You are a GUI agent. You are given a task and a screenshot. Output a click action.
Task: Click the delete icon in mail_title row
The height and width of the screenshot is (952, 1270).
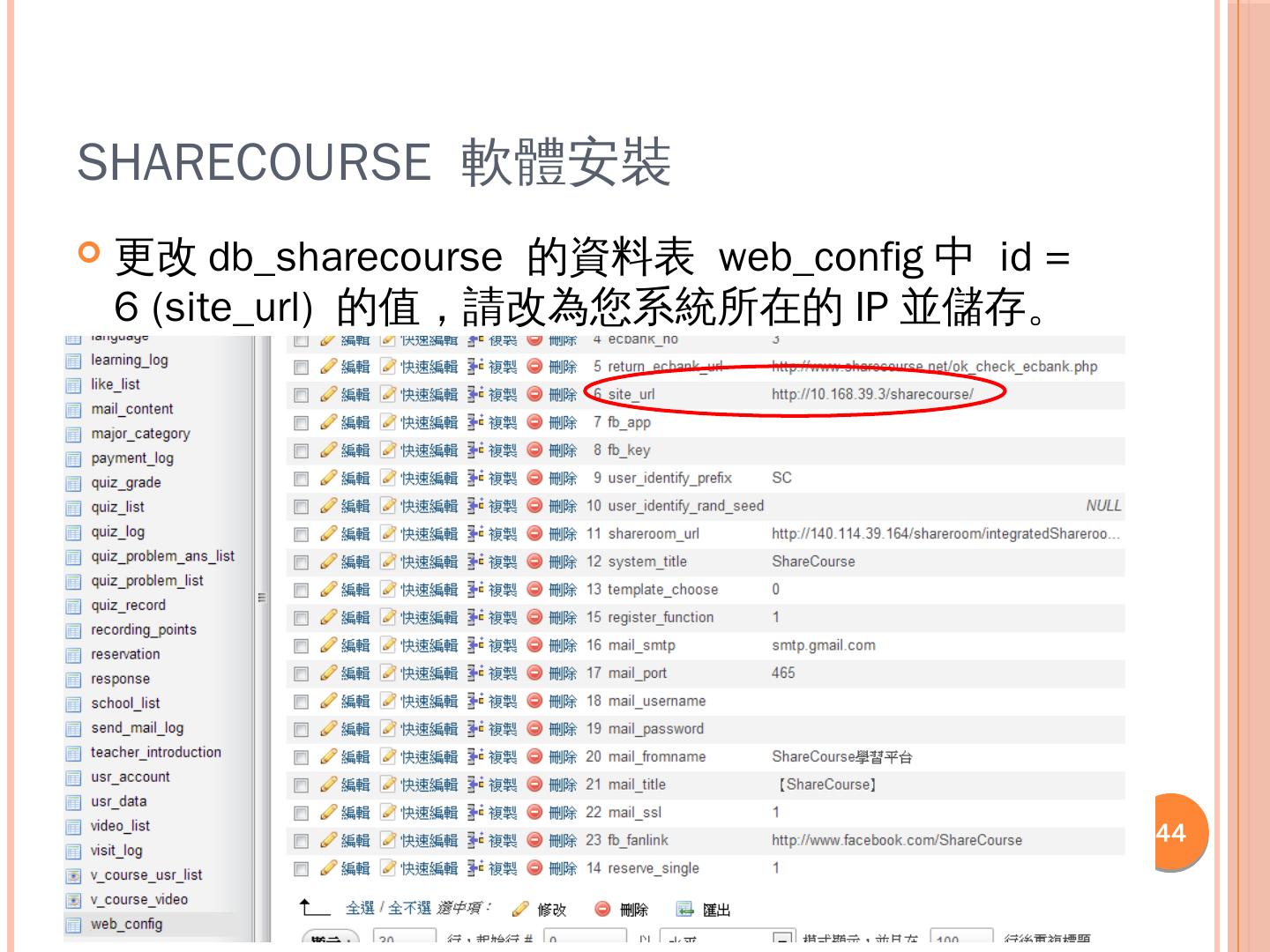tap(534, 785)
